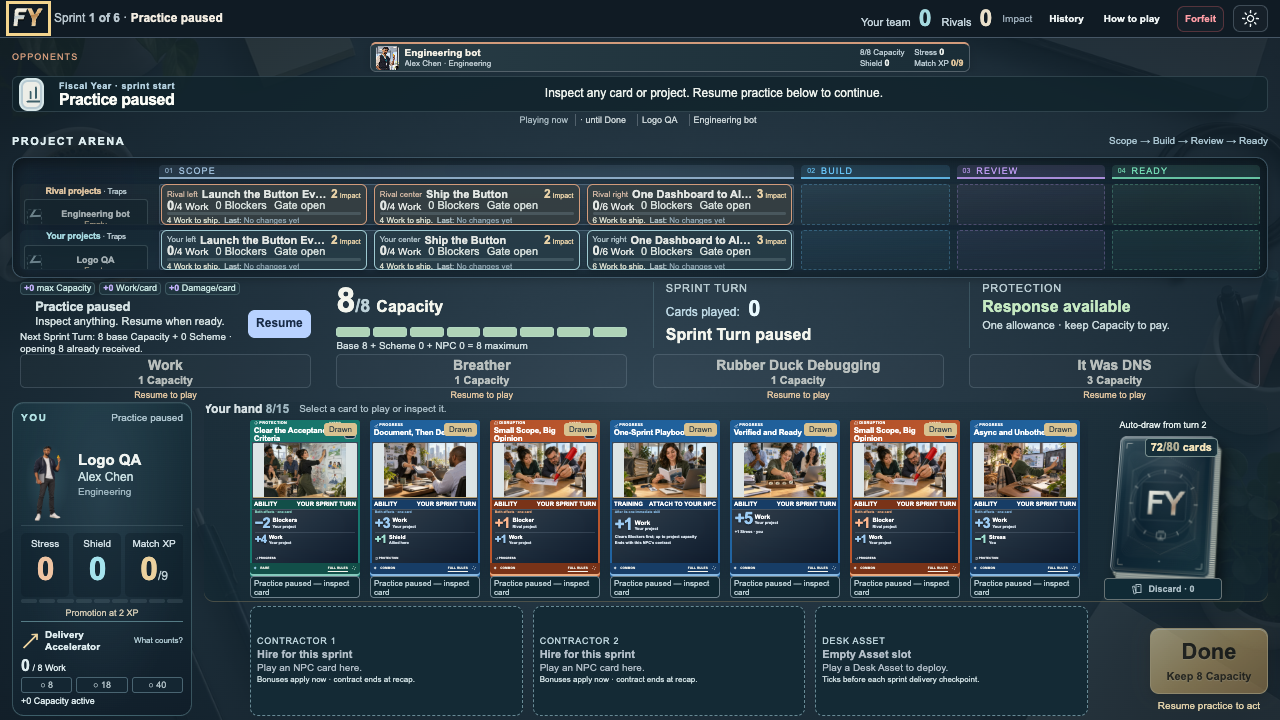This screenshot has height=720, width=1280.
Task: Click the FY logo icon
Action: (28, 19)
